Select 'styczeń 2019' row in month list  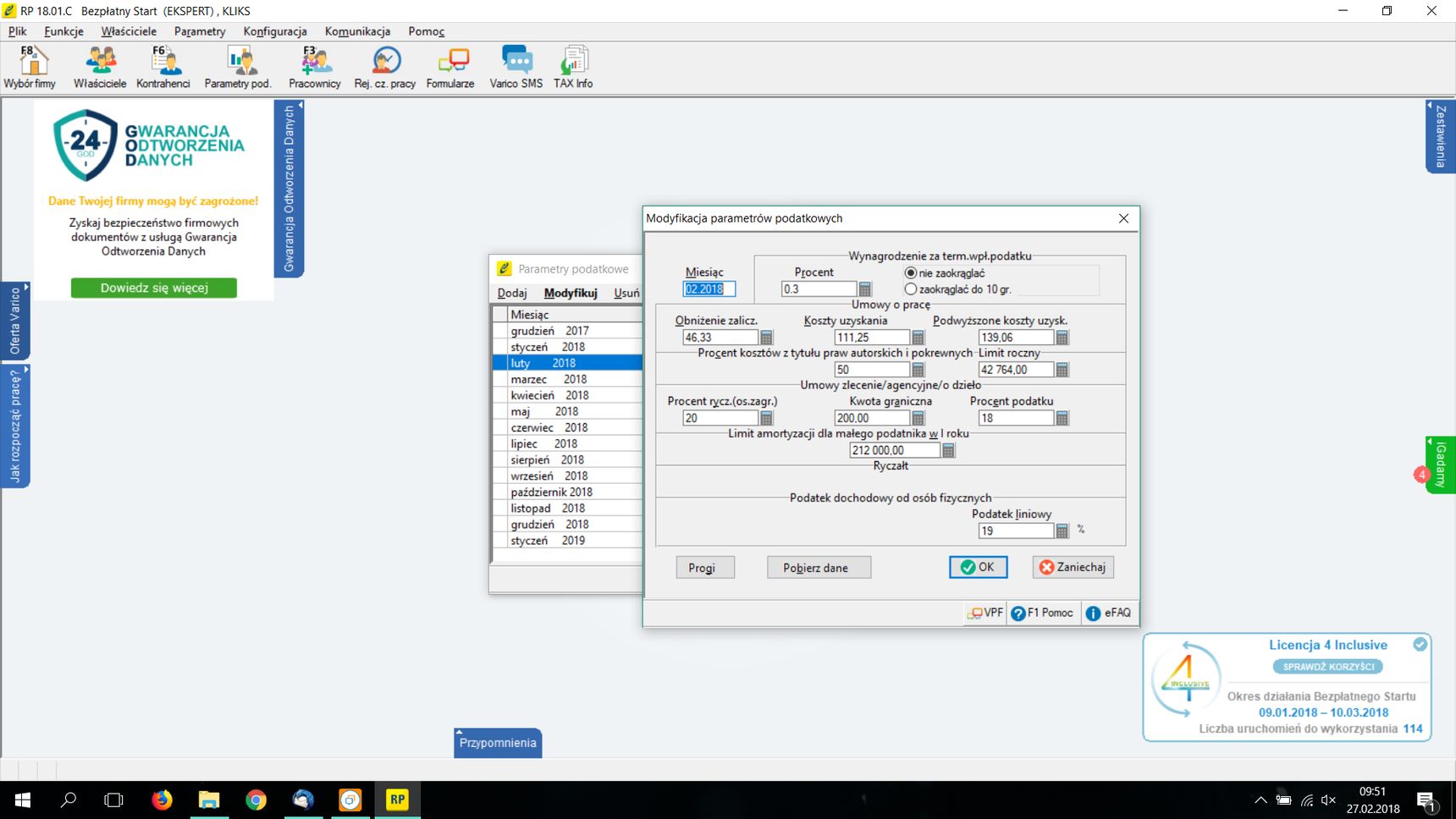click(x=567, y=541)
